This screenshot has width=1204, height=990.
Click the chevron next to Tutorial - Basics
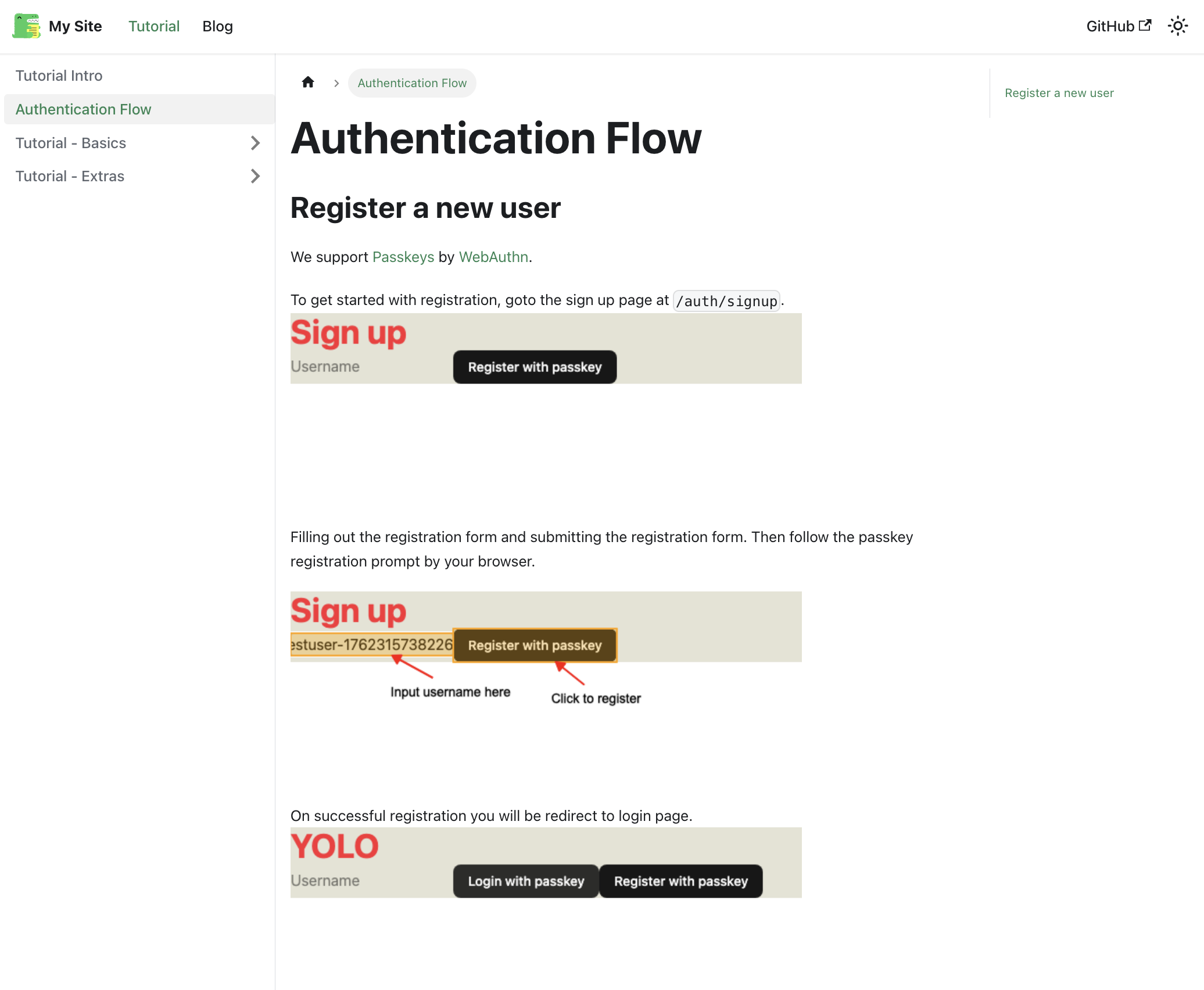click(255, 143)
